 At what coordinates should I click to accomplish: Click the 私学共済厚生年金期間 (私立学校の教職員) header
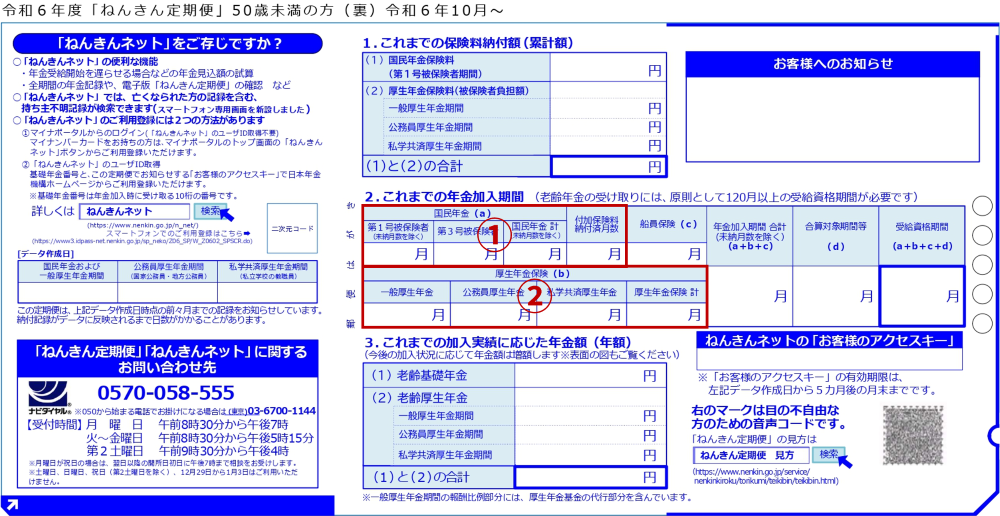click(x=267, y=271)
